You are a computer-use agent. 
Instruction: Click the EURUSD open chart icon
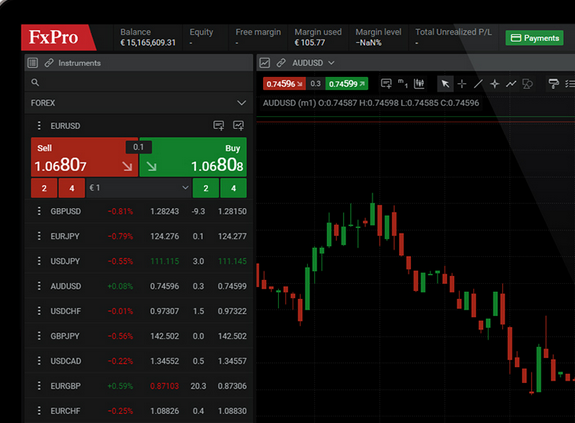tap(238, 125)
